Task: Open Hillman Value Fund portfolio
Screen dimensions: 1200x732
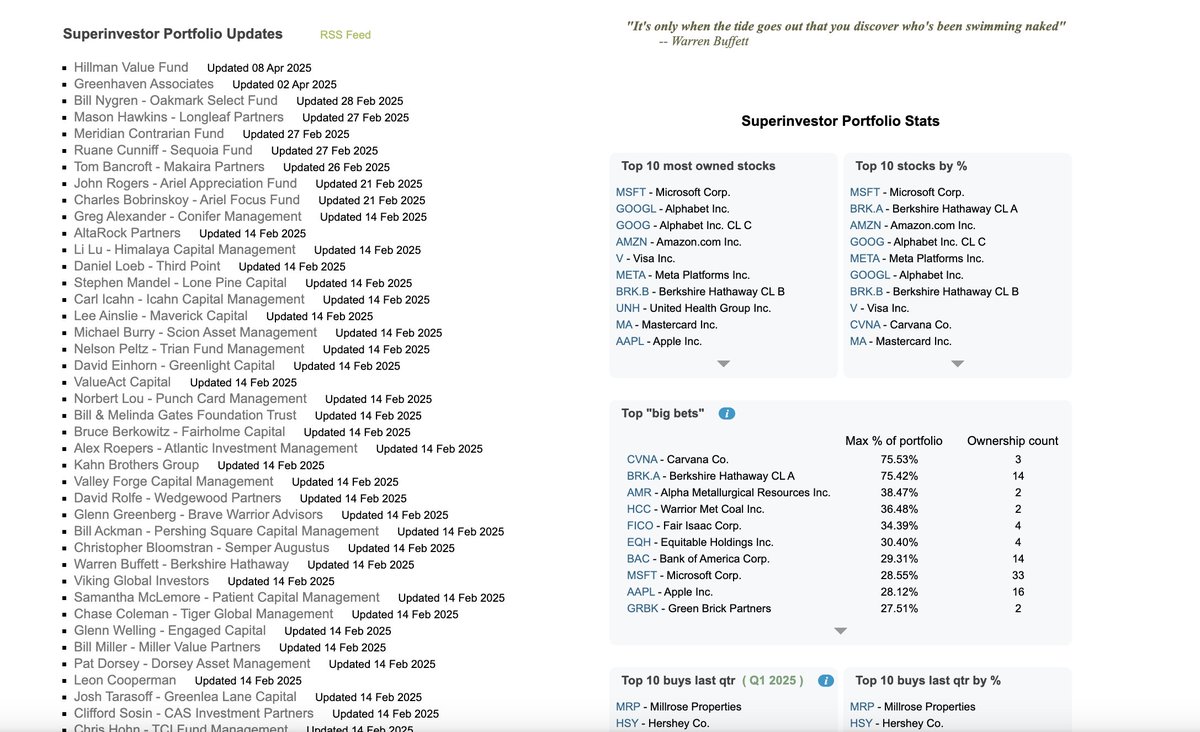Action: click(131, 67)
